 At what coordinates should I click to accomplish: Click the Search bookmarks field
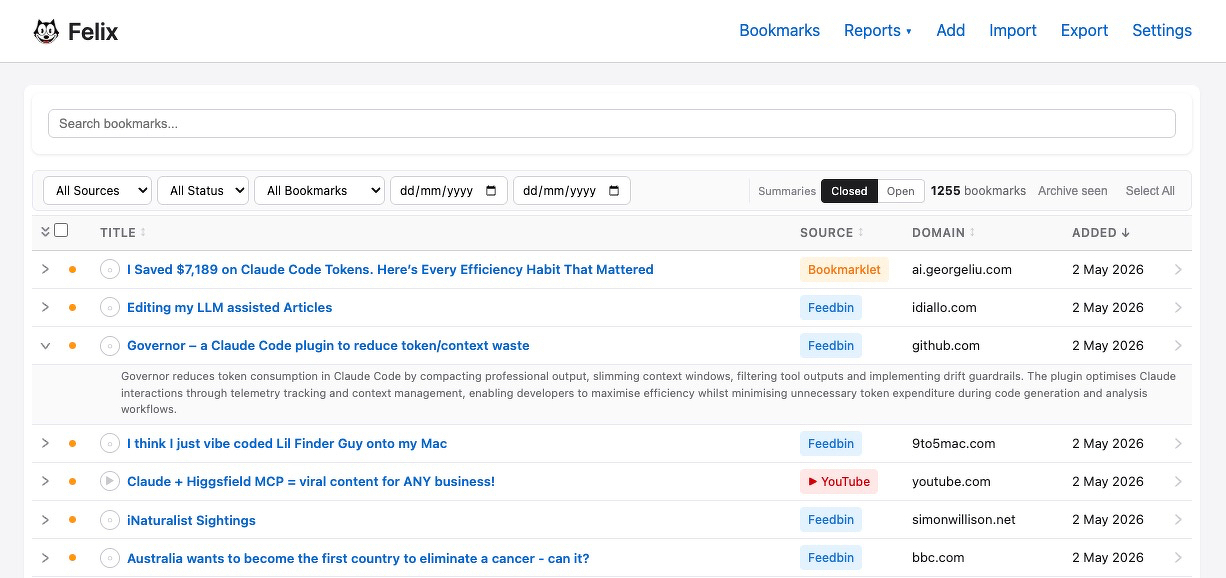point(612,124)
